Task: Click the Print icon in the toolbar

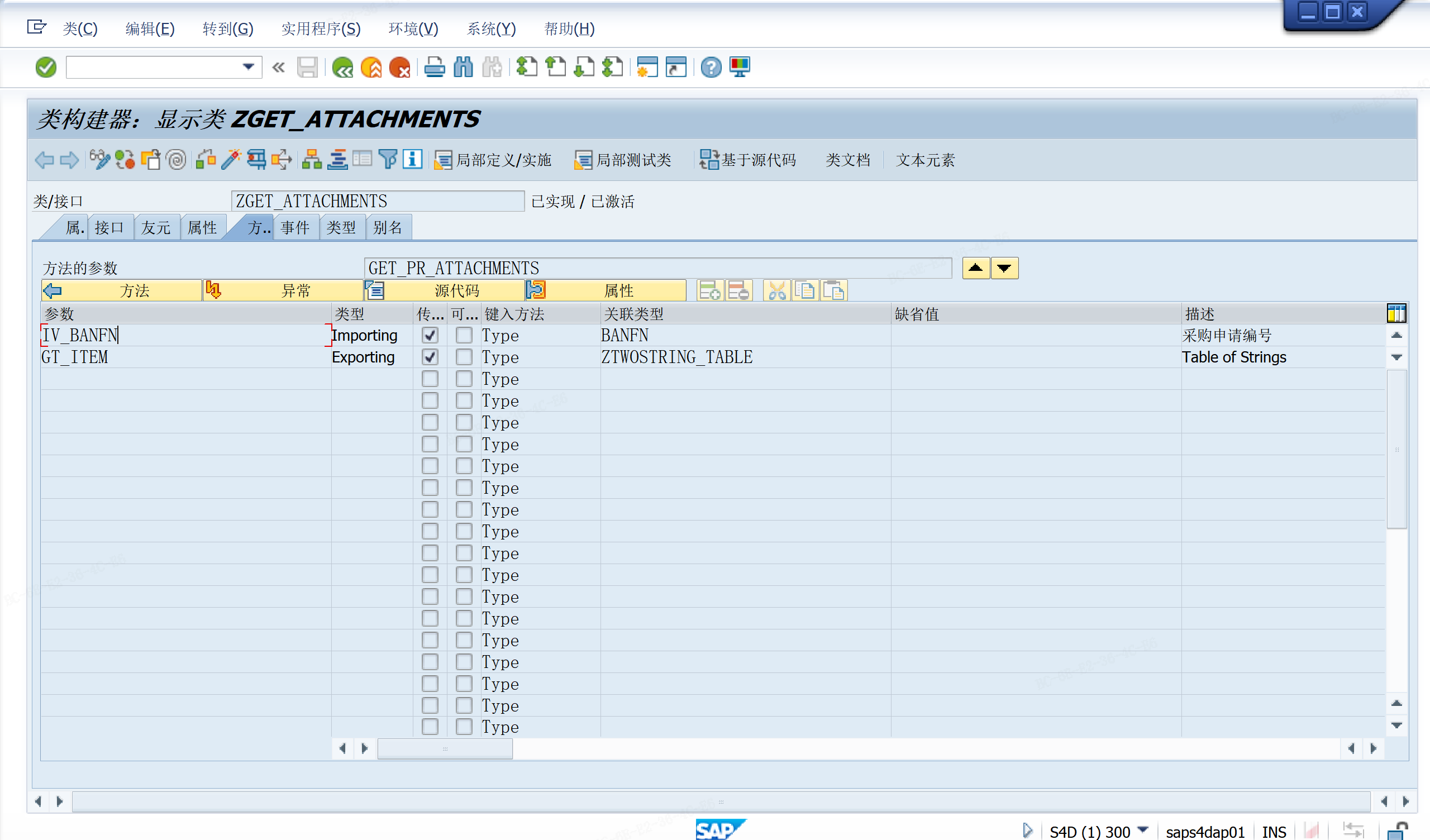Action: pyautogui.click(x=435, y=68)
